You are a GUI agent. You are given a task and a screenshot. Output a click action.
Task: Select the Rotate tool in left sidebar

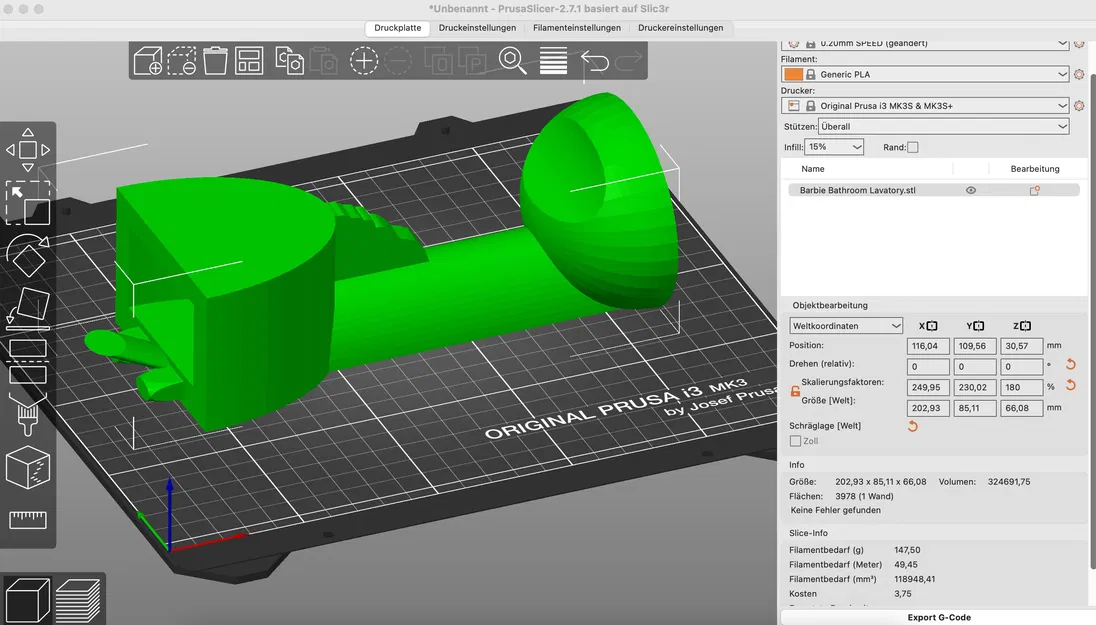(x=28, y=256)
